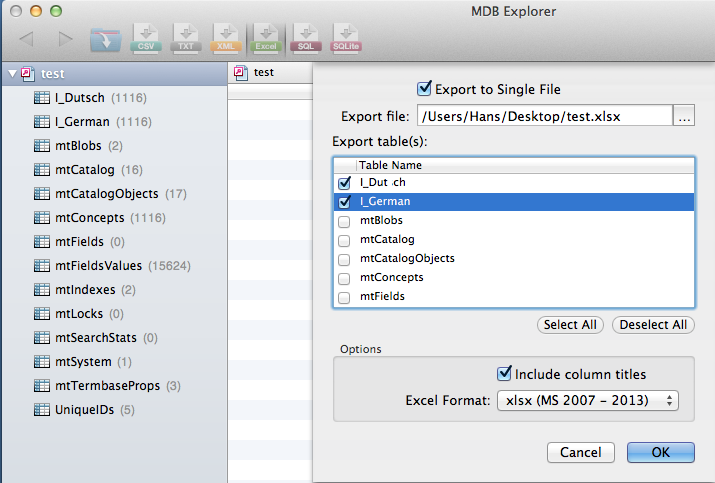This screenshot has height=483, width=715.
Task: Uncheck the Include column titles option
Action: click(505, 374)
